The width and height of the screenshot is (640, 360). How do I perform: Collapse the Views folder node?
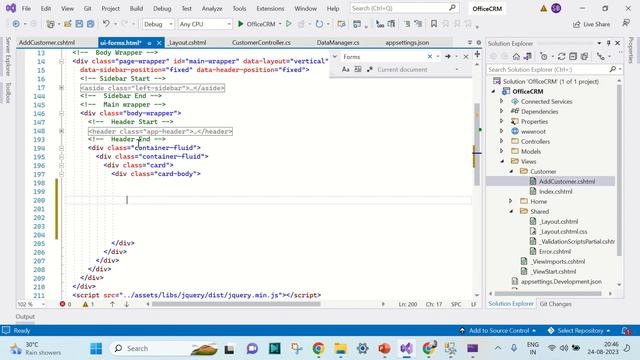(x=502, y=161)
